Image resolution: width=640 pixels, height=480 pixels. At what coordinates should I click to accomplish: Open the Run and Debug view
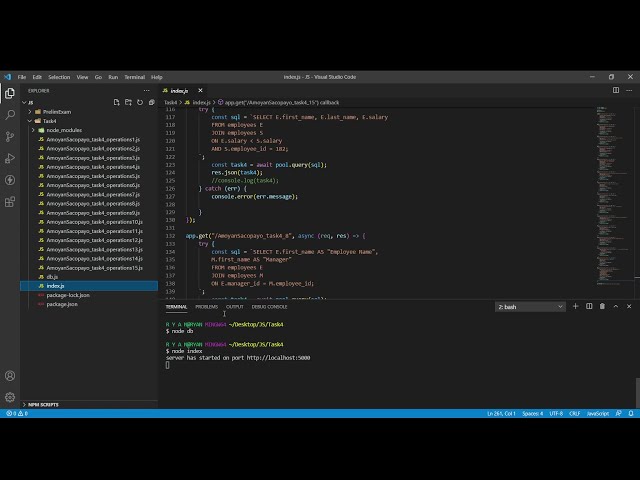pos(10,158)
